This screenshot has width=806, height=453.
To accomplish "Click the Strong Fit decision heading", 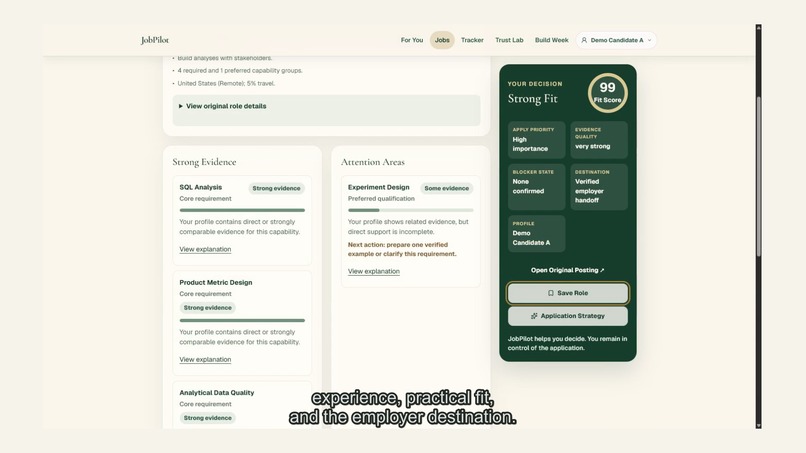I will (533, 99).
